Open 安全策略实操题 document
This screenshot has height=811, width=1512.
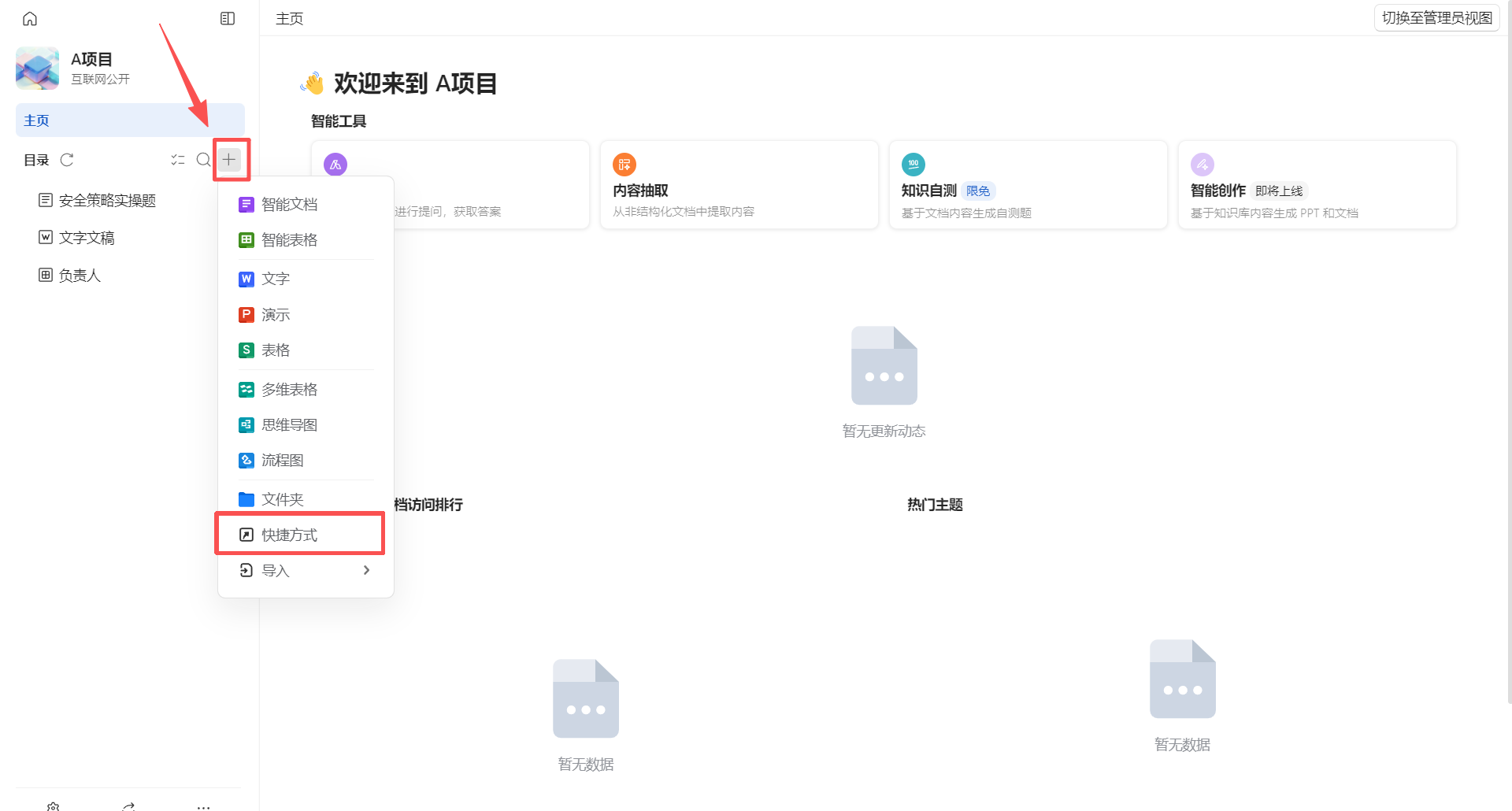(x=107, y=200)
